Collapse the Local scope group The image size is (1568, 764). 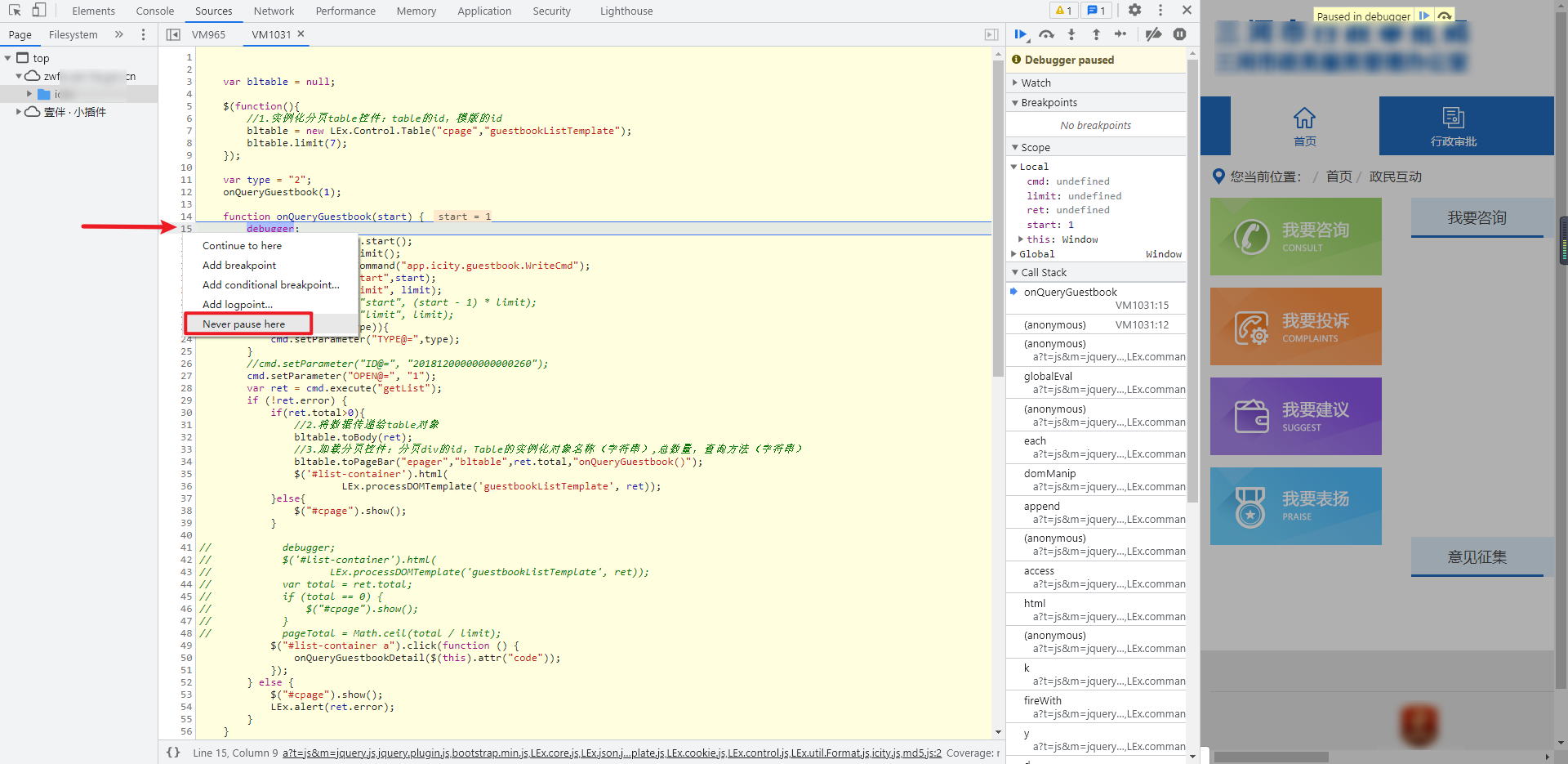point(1014,167)
